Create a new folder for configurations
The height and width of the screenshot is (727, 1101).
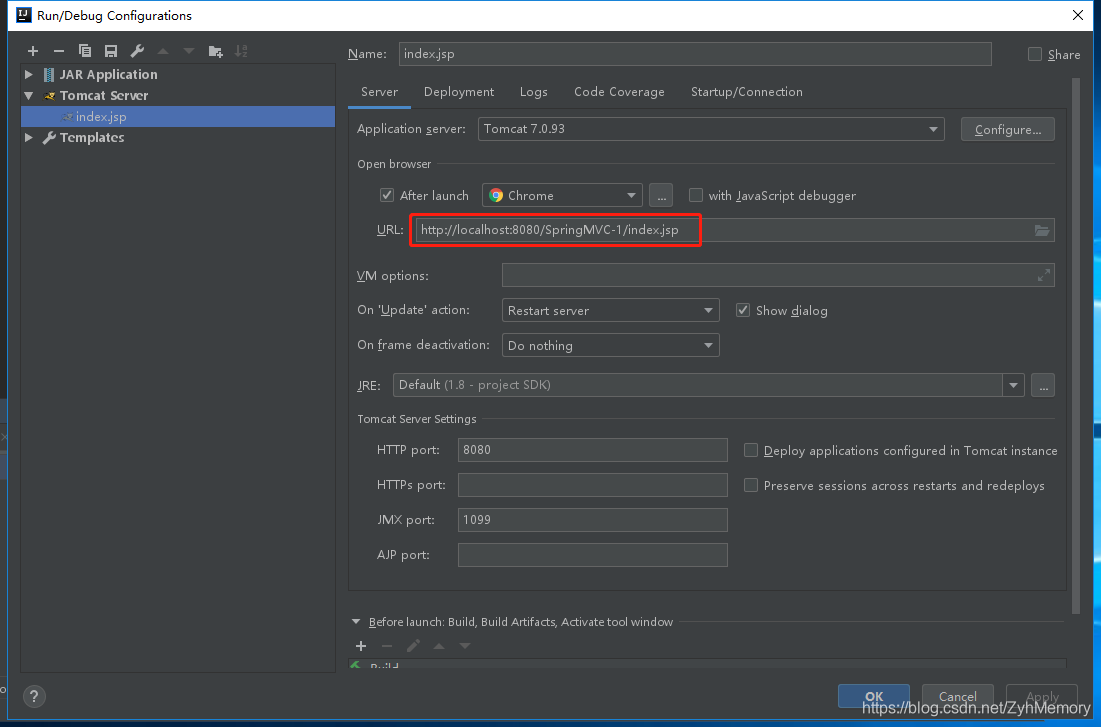click(x=216, y=51)
